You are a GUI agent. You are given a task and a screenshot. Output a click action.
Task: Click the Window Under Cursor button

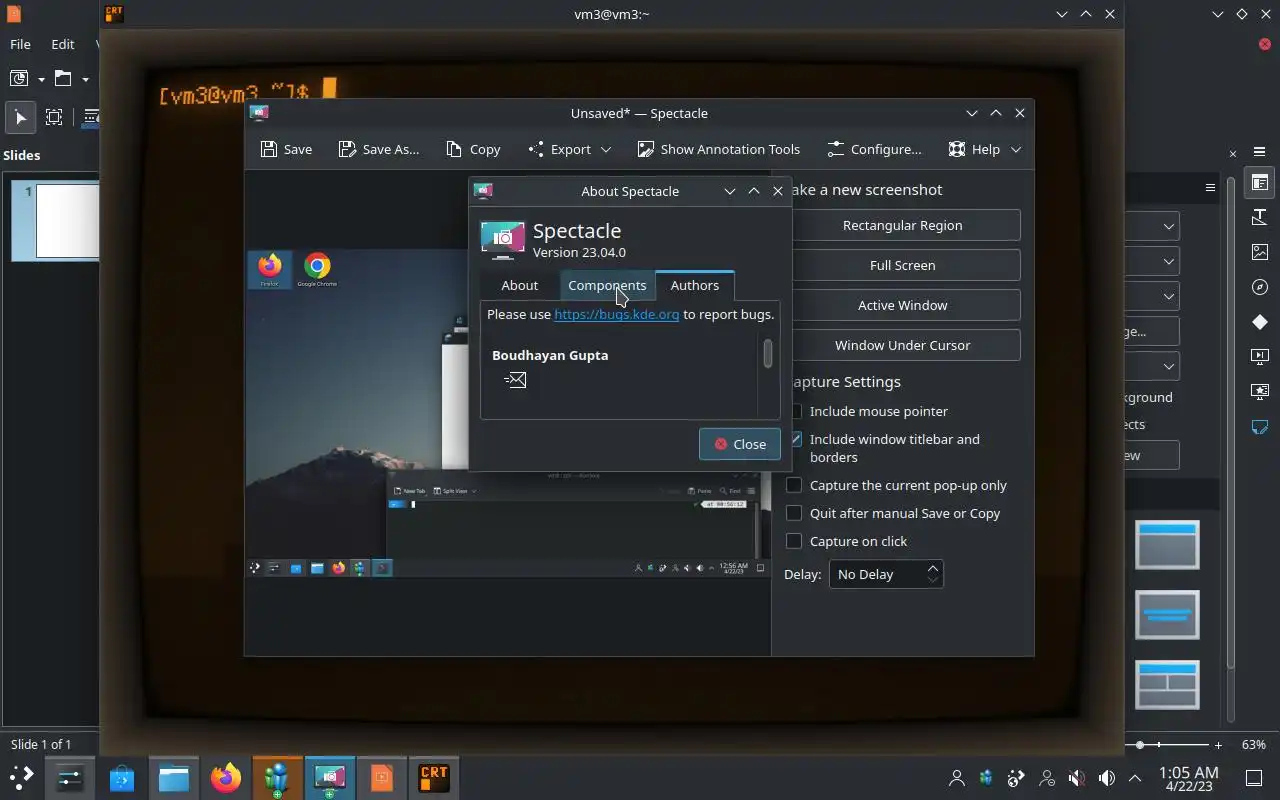point(902,345)
